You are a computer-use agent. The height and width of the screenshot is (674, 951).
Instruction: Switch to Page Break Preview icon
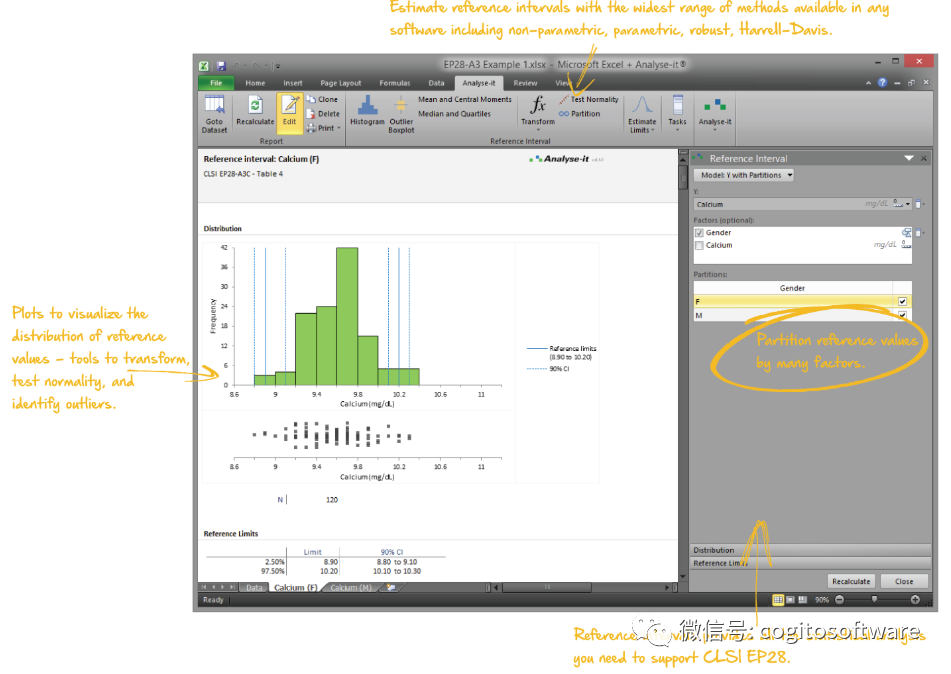[802, 599]
